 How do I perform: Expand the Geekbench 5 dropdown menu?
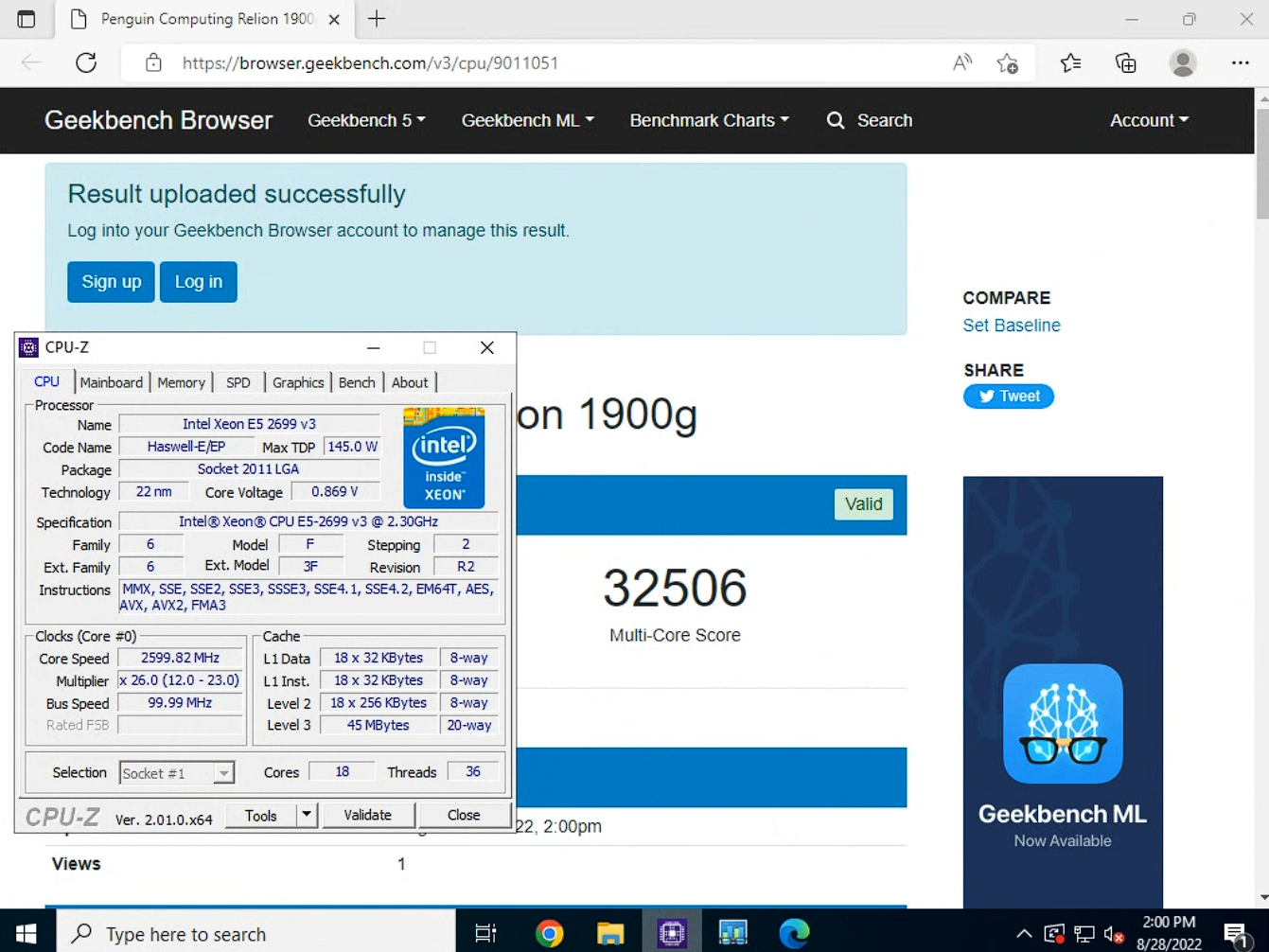[366, 120]
